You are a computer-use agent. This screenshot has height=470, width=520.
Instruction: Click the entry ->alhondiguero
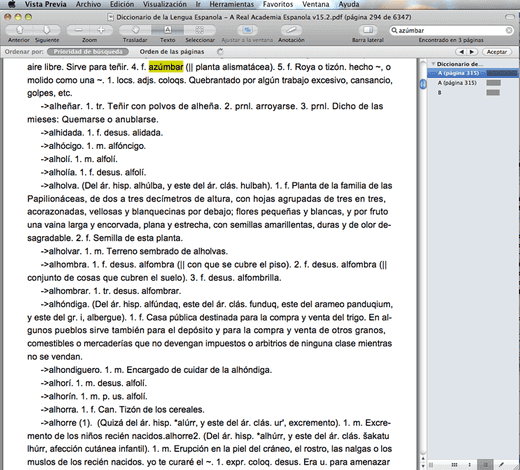click(x=71, y=370)
